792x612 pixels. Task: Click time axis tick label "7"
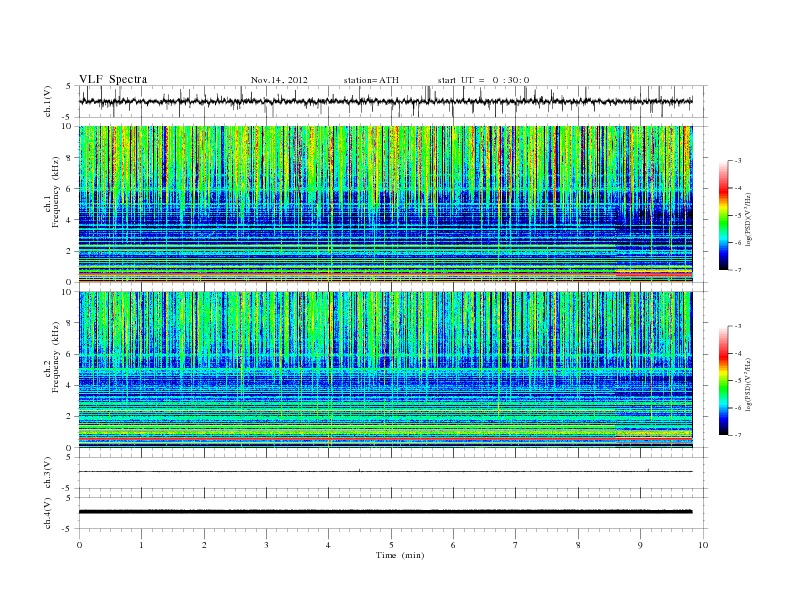[x=516, y=545]
